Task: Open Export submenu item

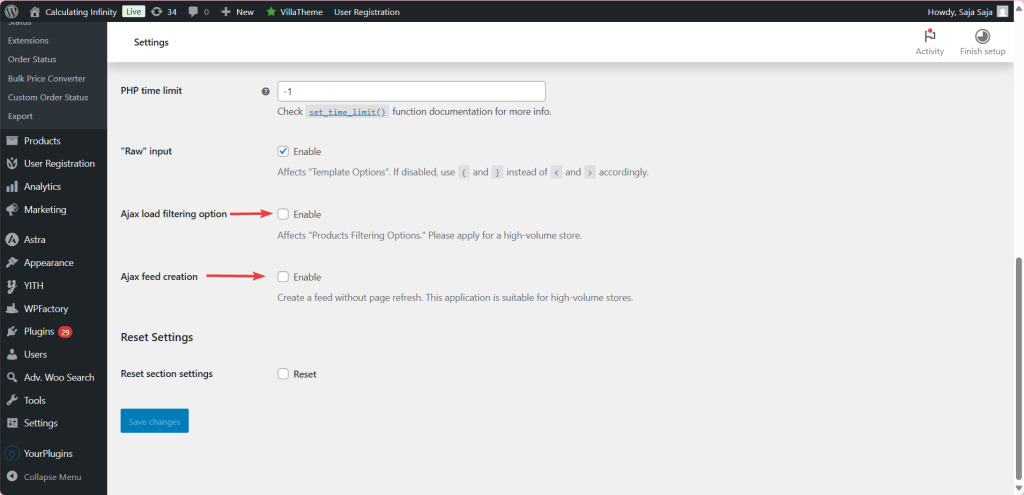Action: point(20,116)
